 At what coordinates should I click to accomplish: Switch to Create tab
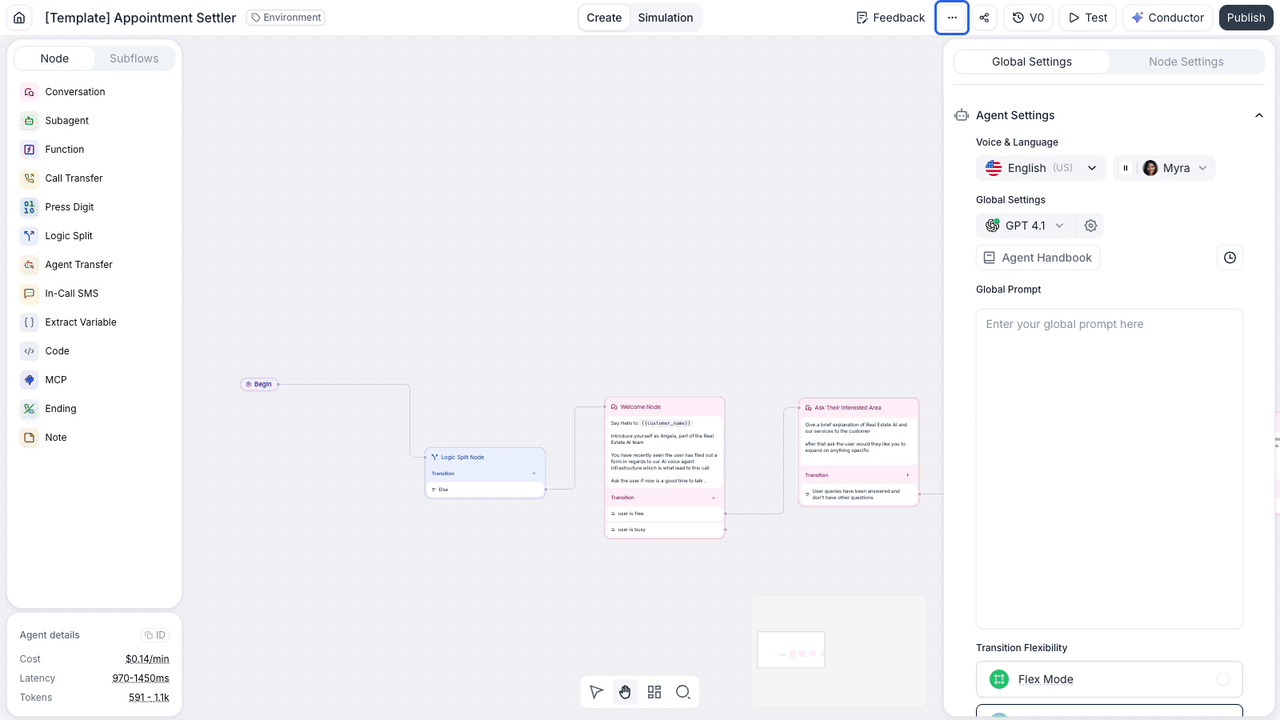[604, 18]
